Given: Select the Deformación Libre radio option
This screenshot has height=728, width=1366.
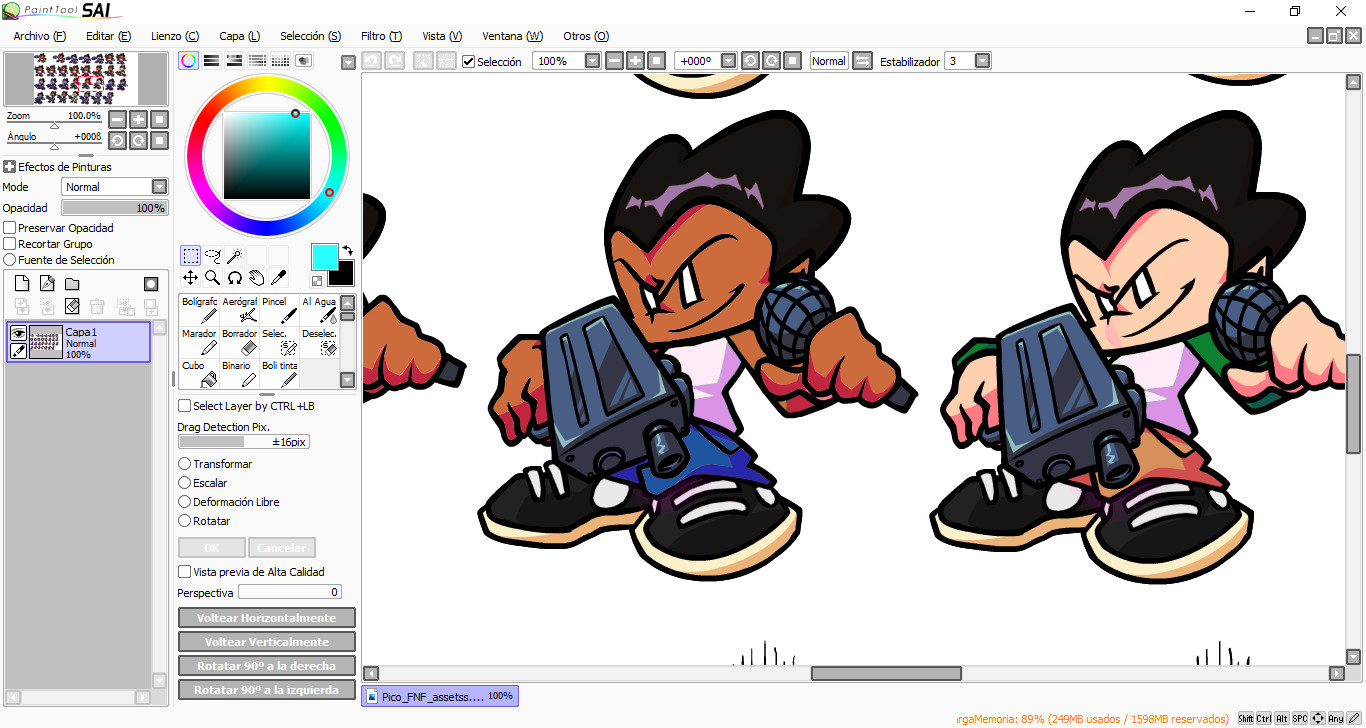Looking at the screenshot, I should click(x=184, y=502).
